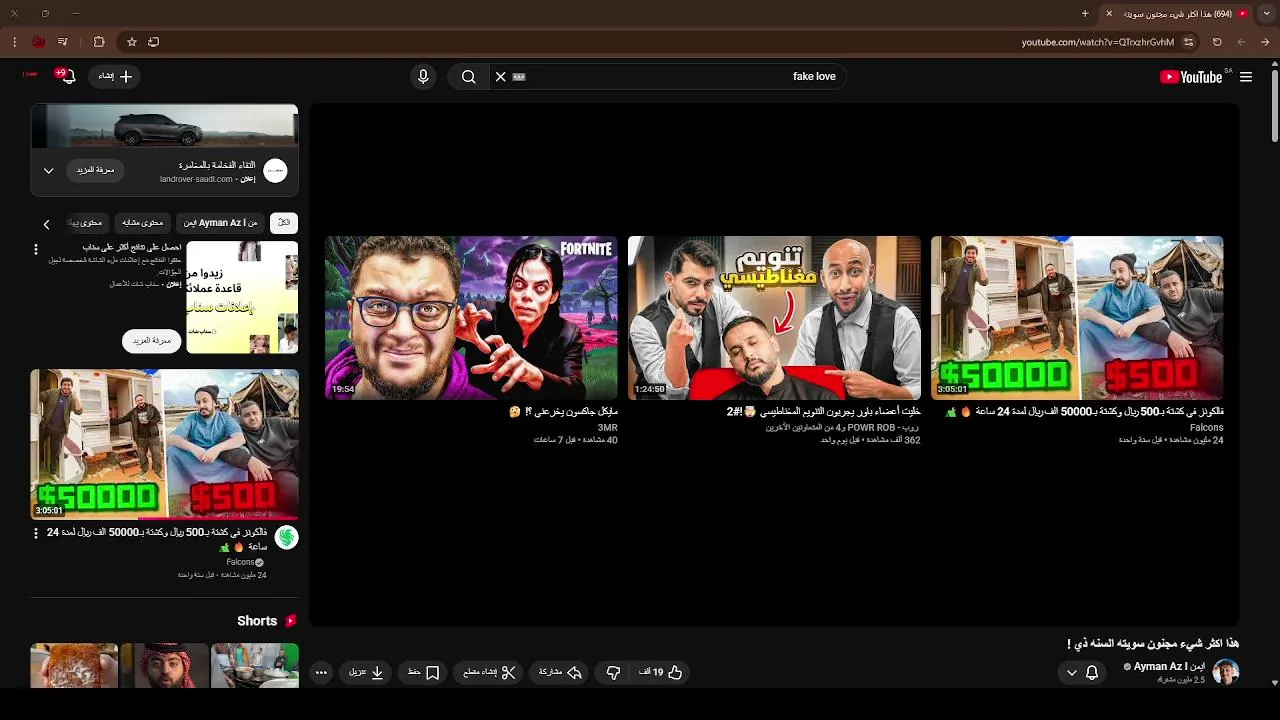Select the 'من Ayman Az' filter chip
Screen dimensions: 1280x720
[221, 223]
